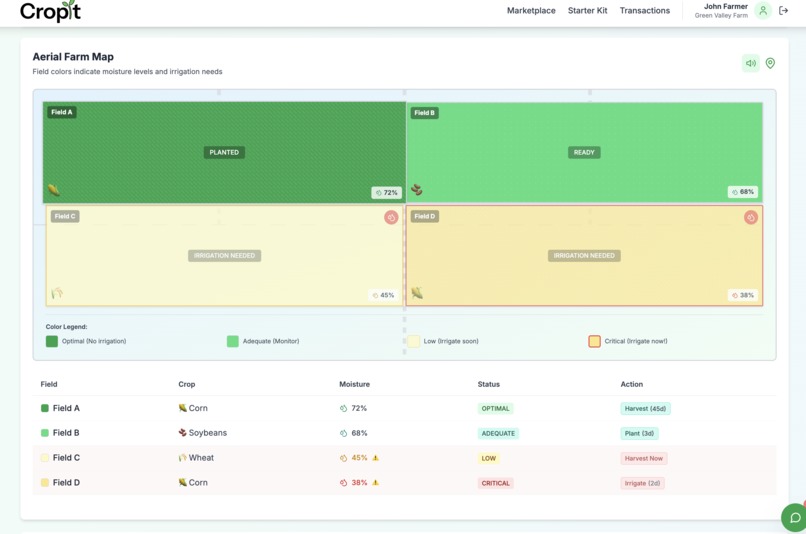Select Field B row in the table
This screenshot has height=534, width=806.
[x=404, y=433]
